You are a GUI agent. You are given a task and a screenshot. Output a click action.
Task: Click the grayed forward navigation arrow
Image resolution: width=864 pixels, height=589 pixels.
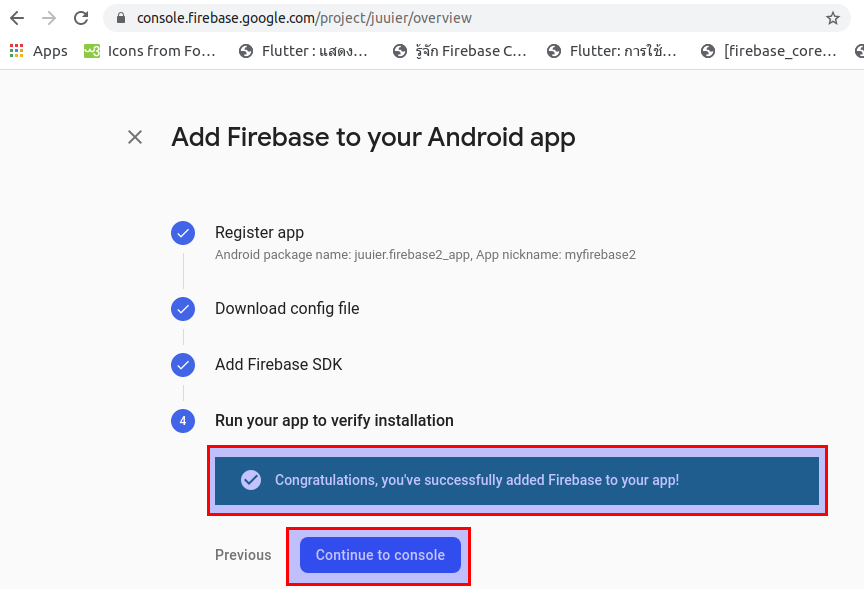click(48, 17)
